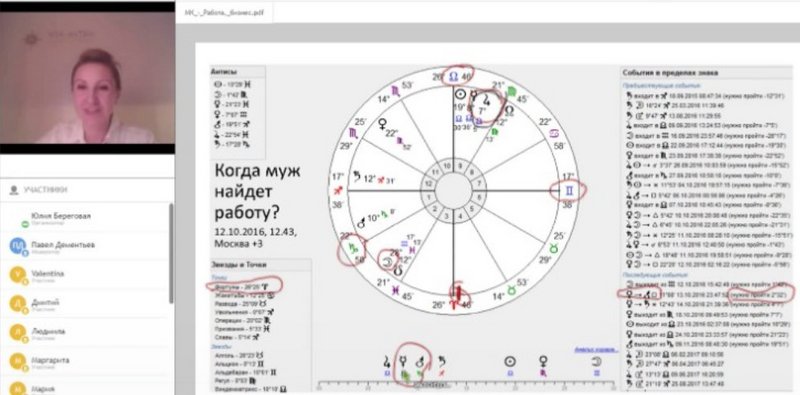Click the Sun glyph on the degree ruler

pos(509,362)
